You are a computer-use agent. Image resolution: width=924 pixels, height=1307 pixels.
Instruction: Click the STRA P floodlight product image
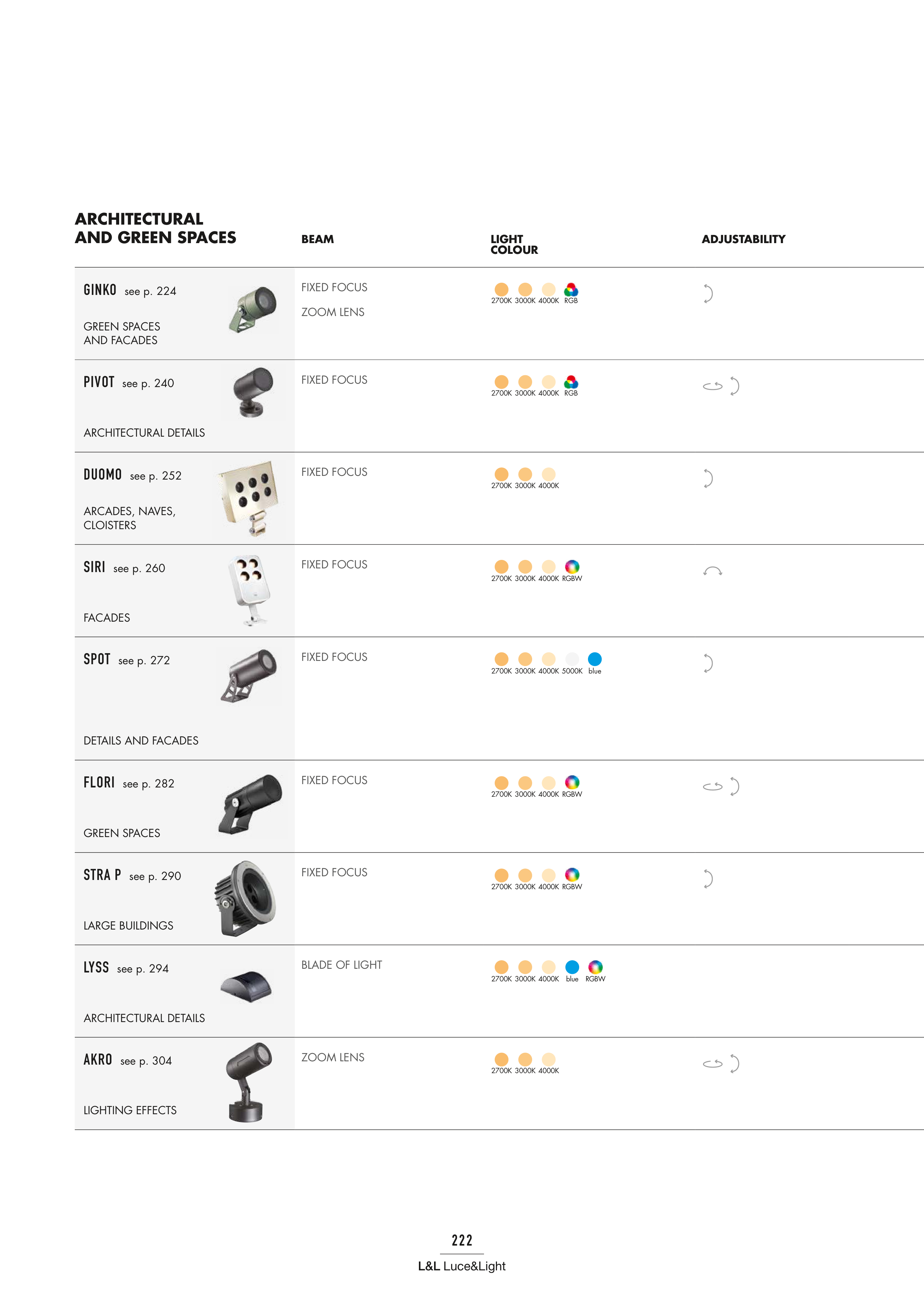click(x=247, y=898)
